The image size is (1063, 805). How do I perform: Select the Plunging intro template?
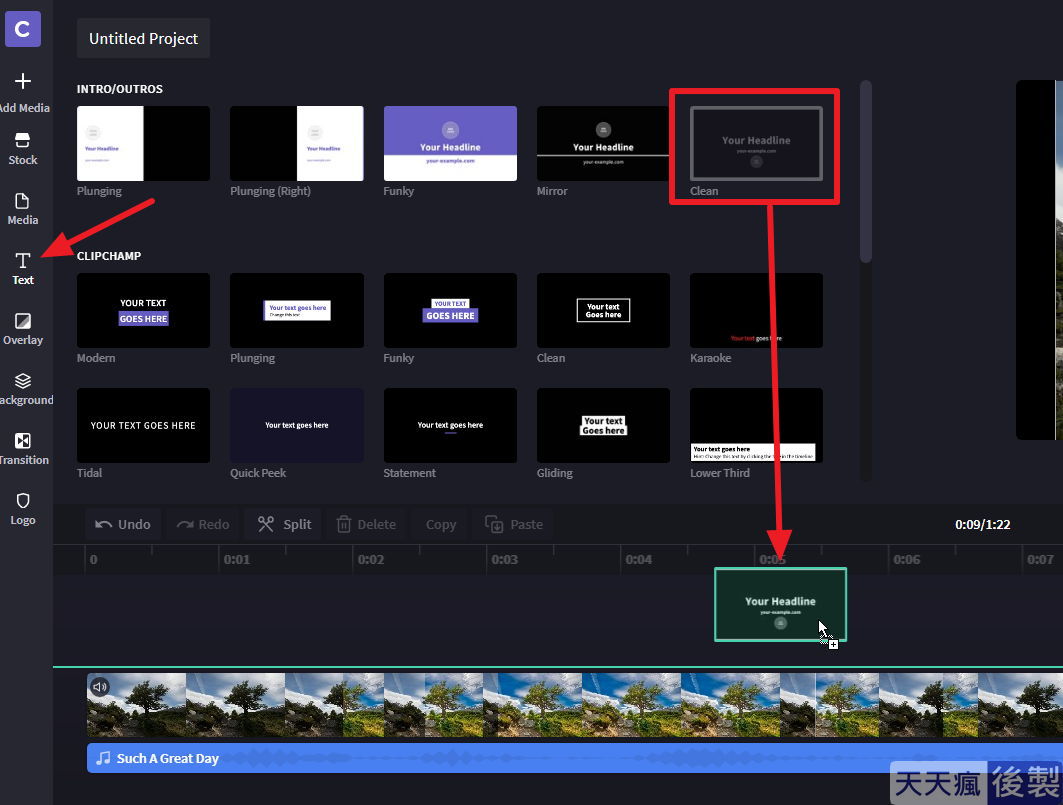click(x=143, y=143)
